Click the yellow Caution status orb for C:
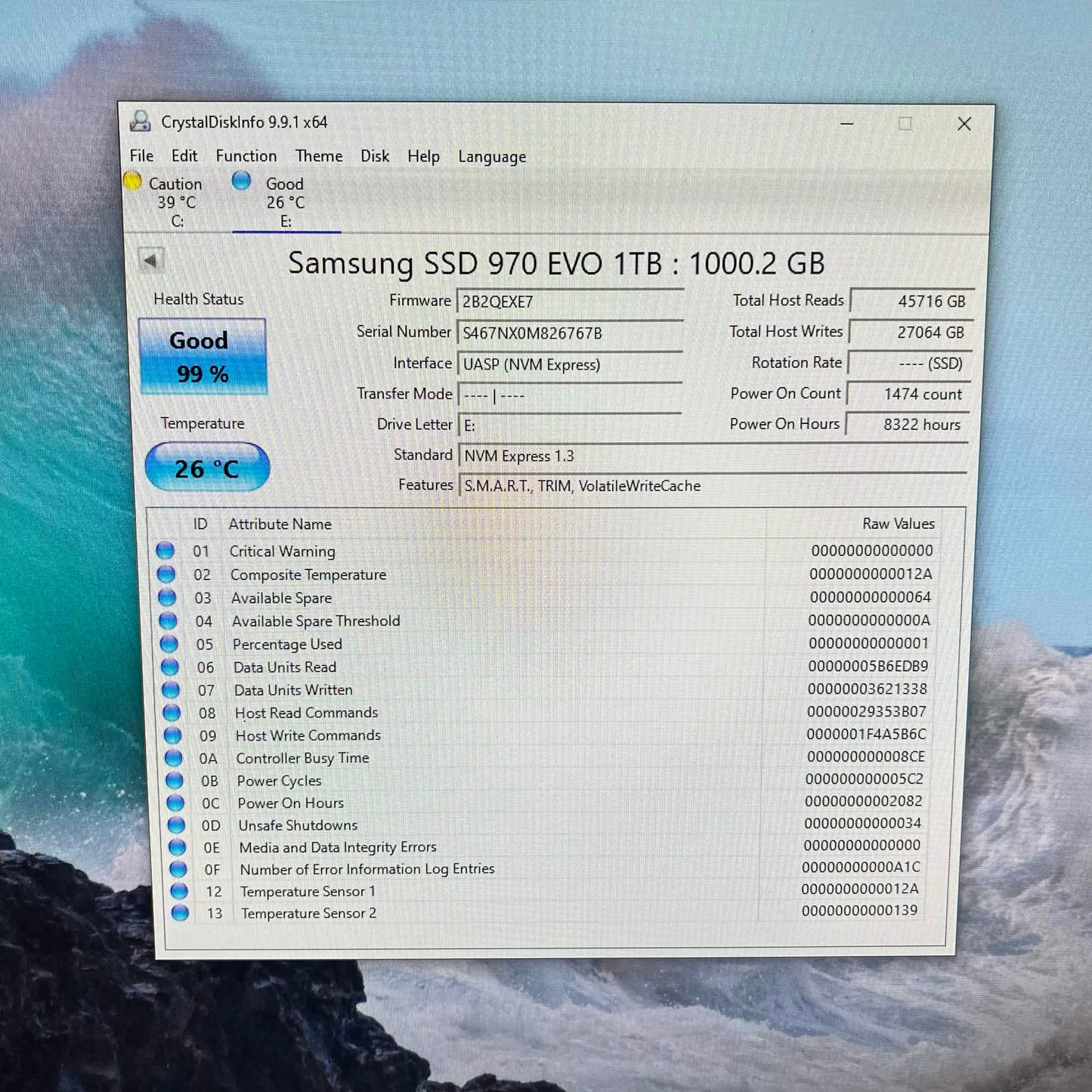1092x1092 pixels. coord(132,181)
